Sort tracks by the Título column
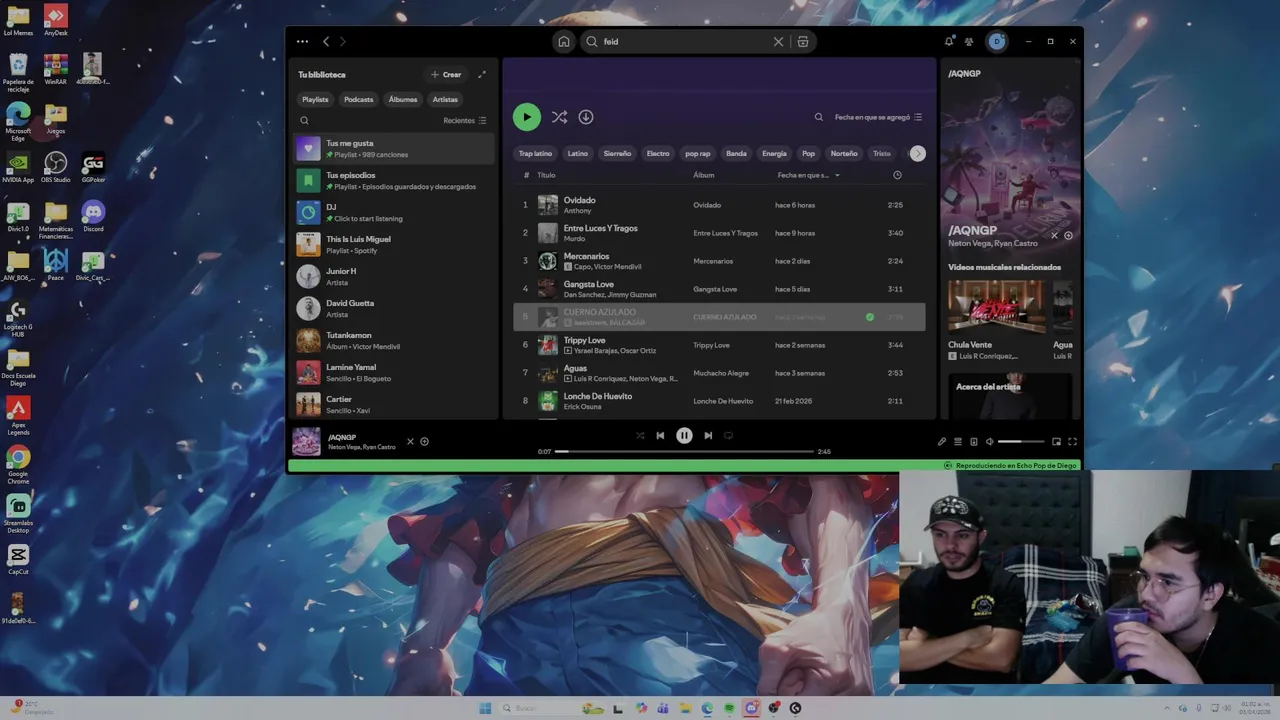Image resolution: width=1280 pixels, height=720 pixels. click(x=546, y=175)
